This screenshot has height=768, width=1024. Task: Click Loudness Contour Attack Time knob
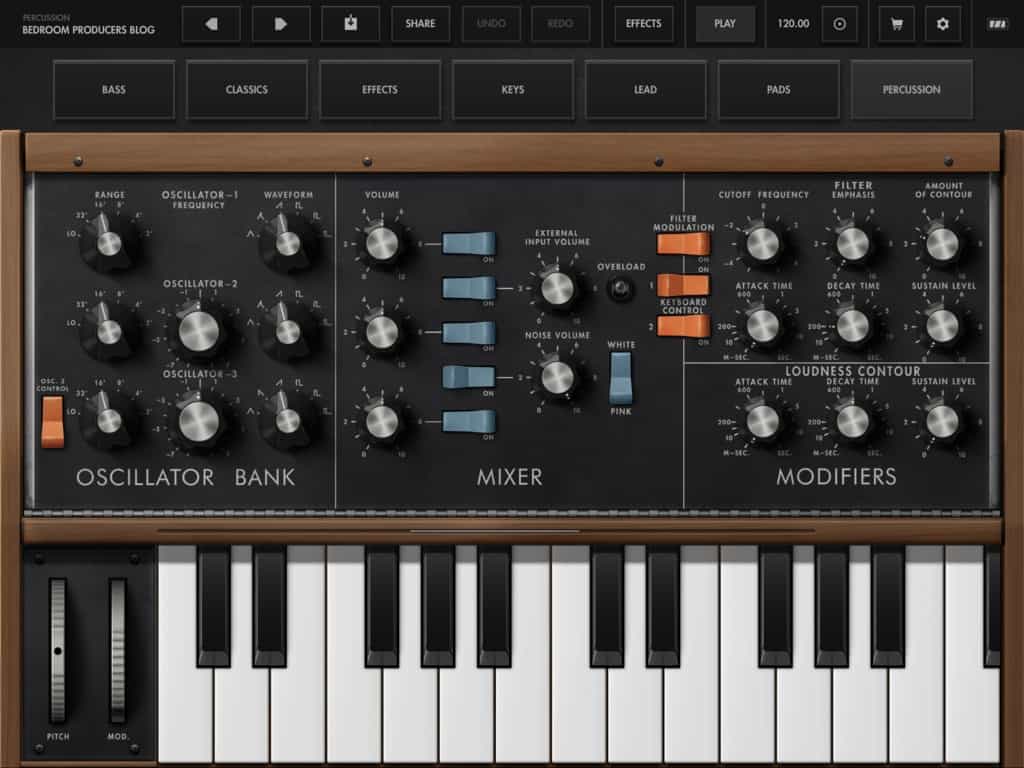(763, 422)
